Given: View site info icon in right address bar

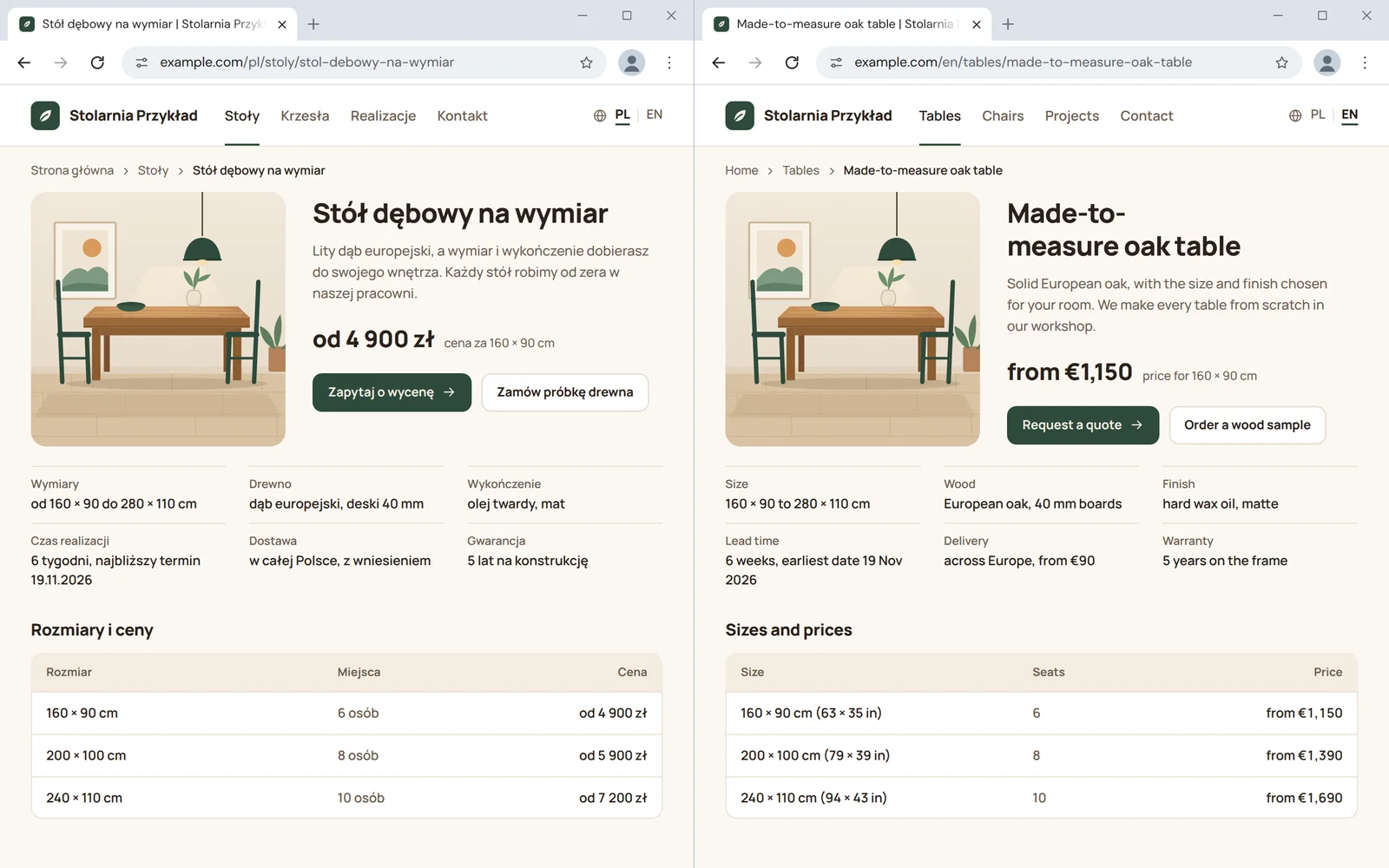Looking at the screenshot, I should click(836, 62).
